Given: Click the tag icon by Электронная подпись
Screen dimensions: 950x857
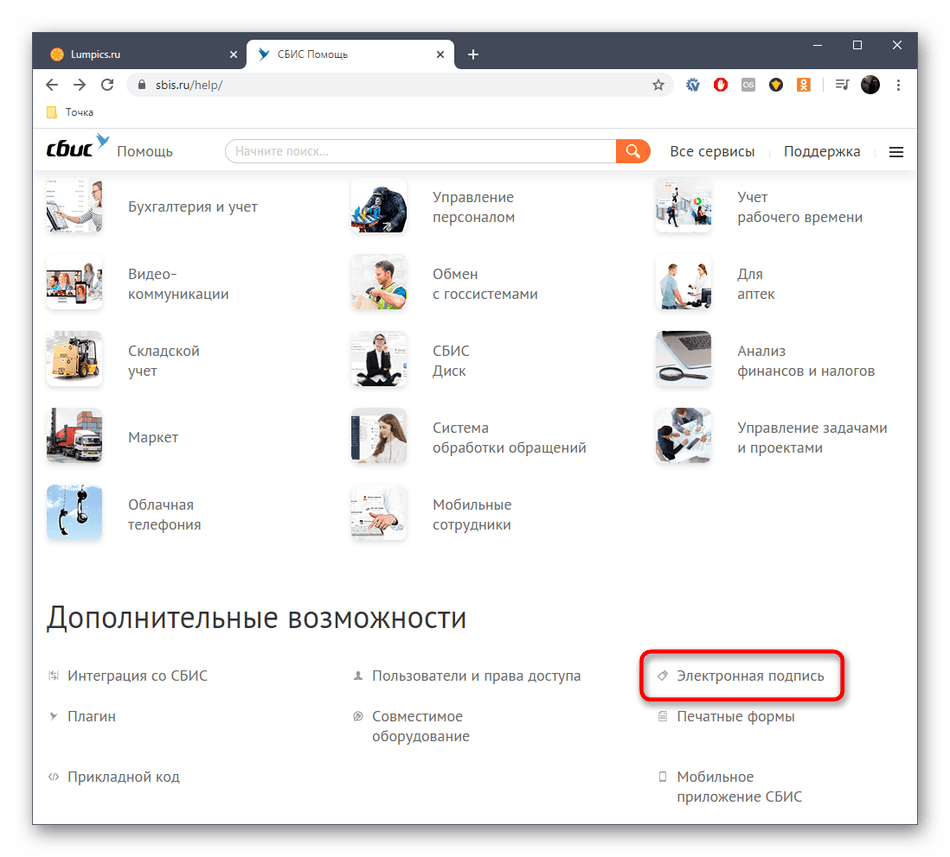Looking at the screenshot, I should pos(663,675).
